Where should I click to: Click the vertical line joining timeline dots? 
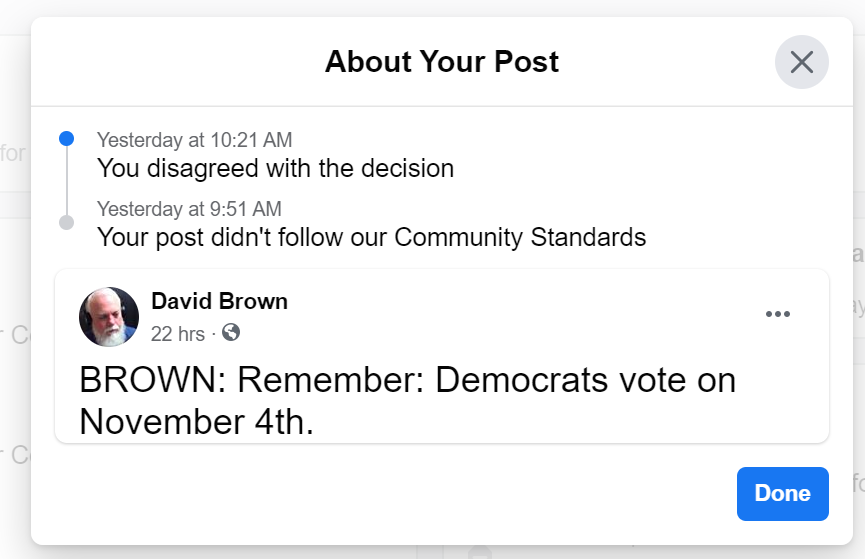67,180
